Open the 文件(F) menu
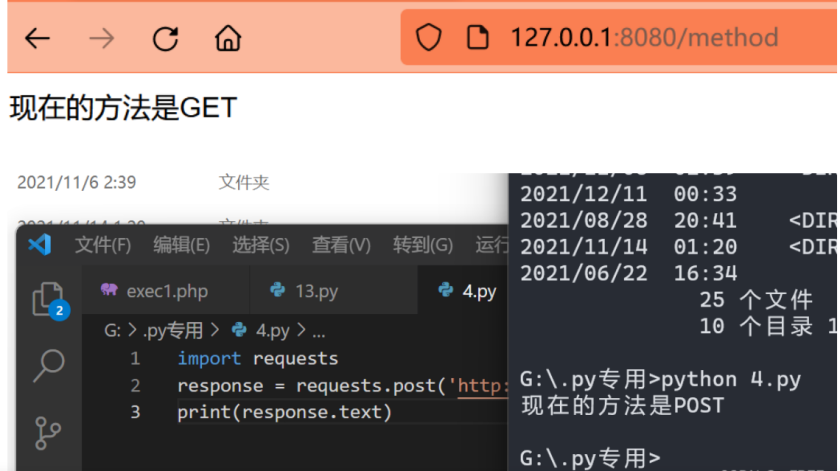Screen dimensions: 840x471 click(103, 245)
